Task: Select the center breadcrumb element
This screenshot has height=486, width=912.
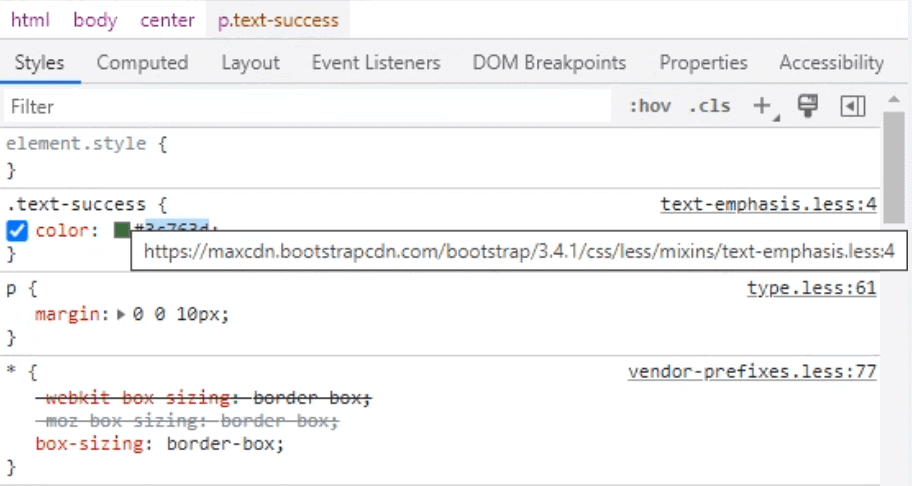Action: 168,20
